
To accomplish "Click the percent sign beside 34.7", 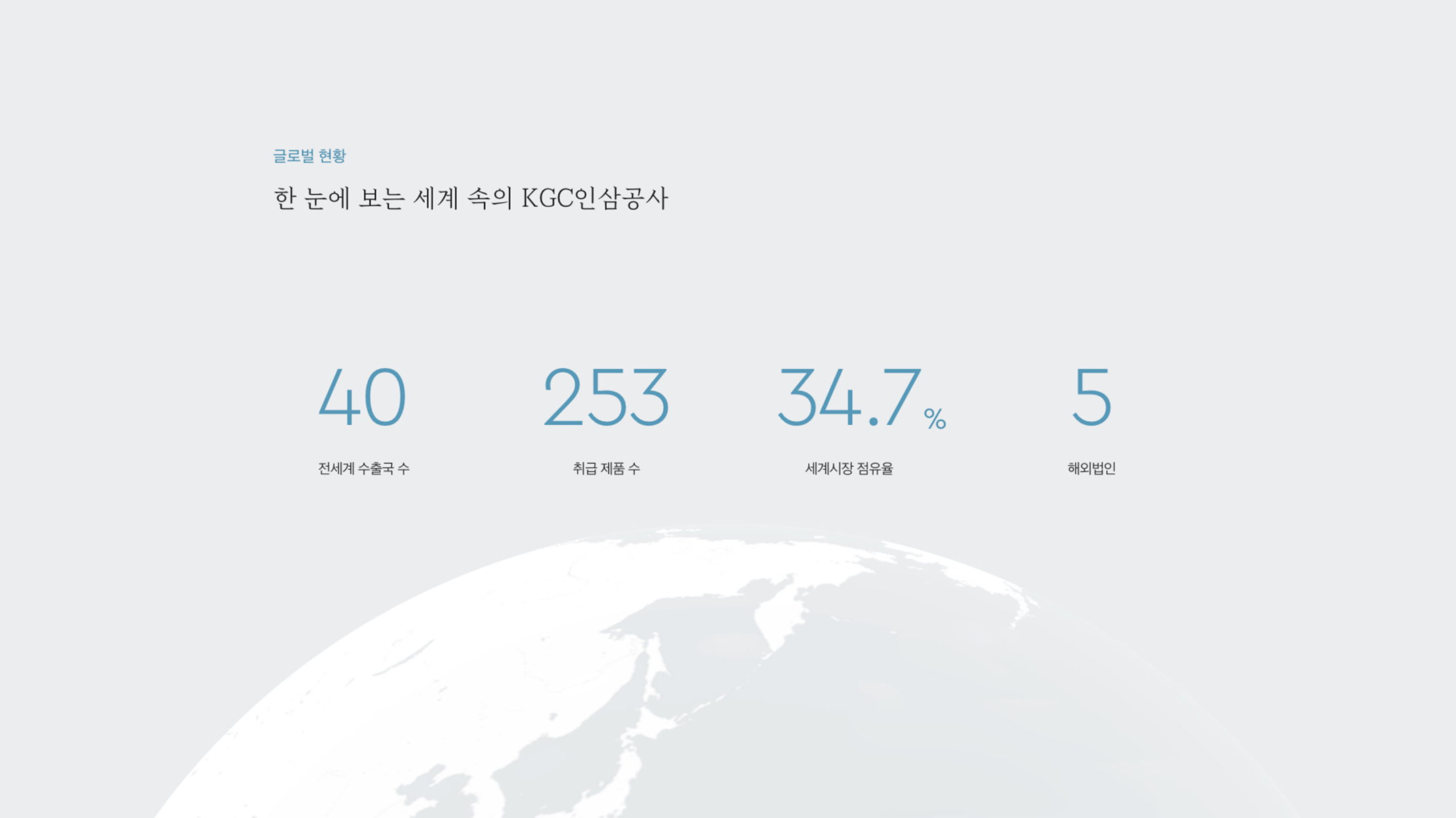I will 935,419.
